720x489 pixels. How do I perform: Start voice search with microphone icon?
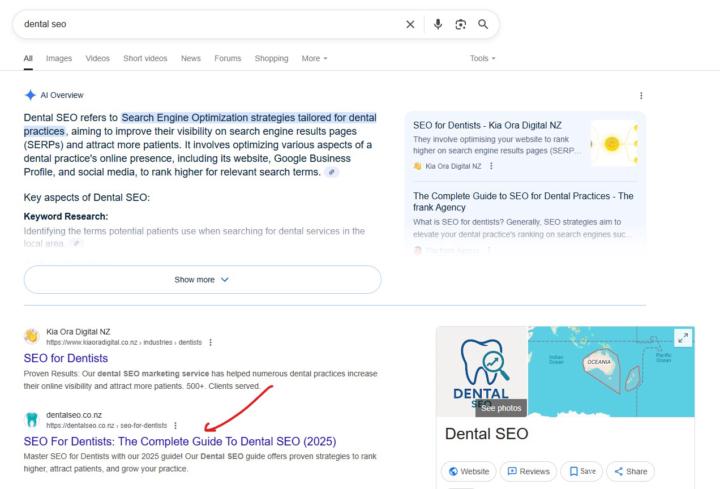click(438, 24)
